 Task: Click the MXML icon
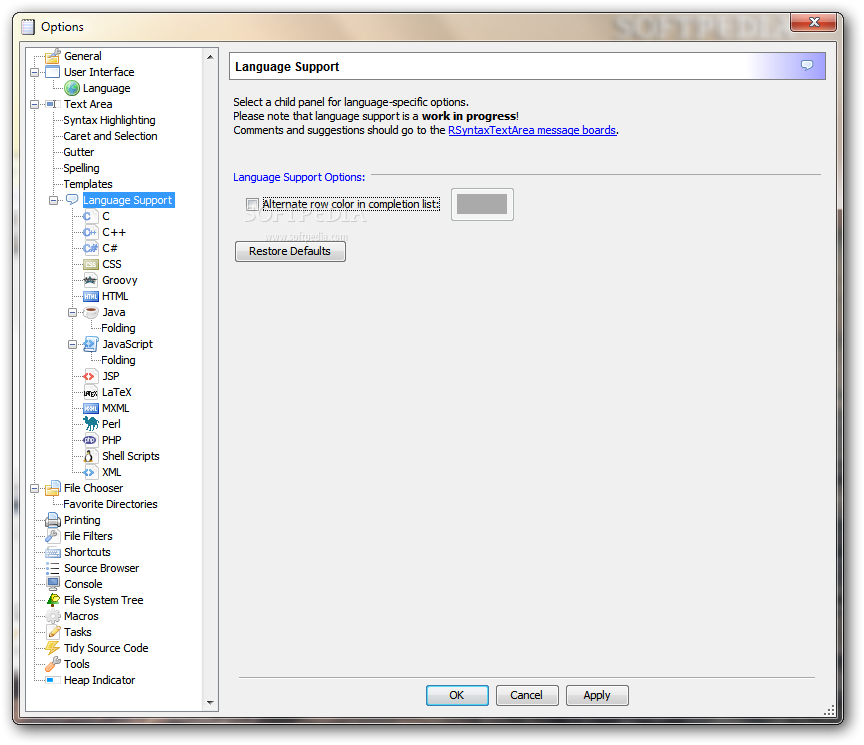point(90,408)
